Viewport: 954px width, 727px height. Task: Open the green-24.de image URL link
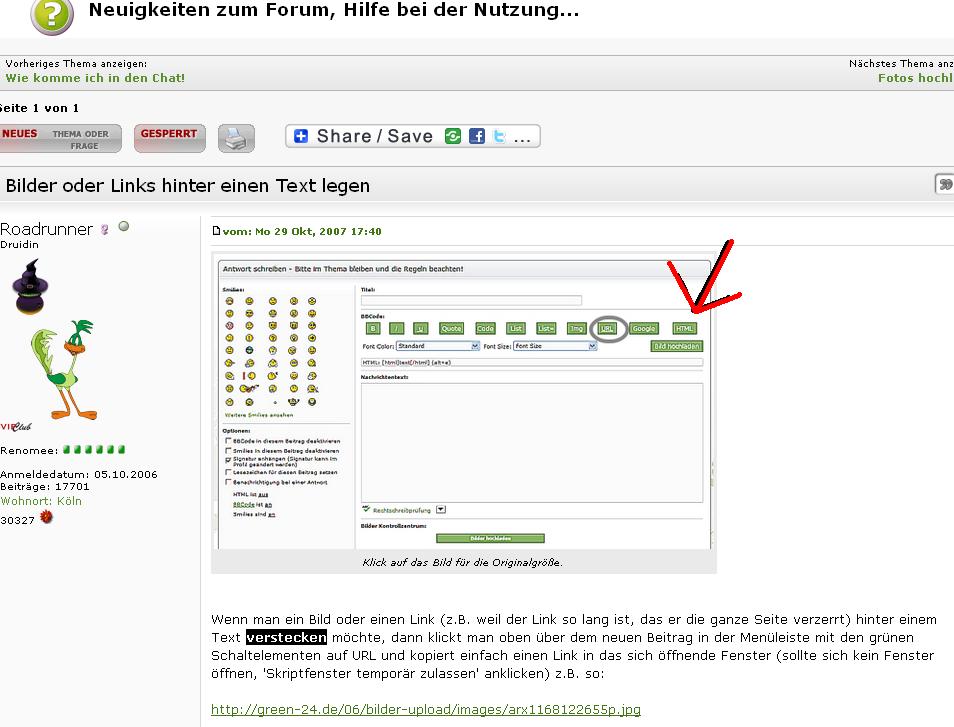425,710
